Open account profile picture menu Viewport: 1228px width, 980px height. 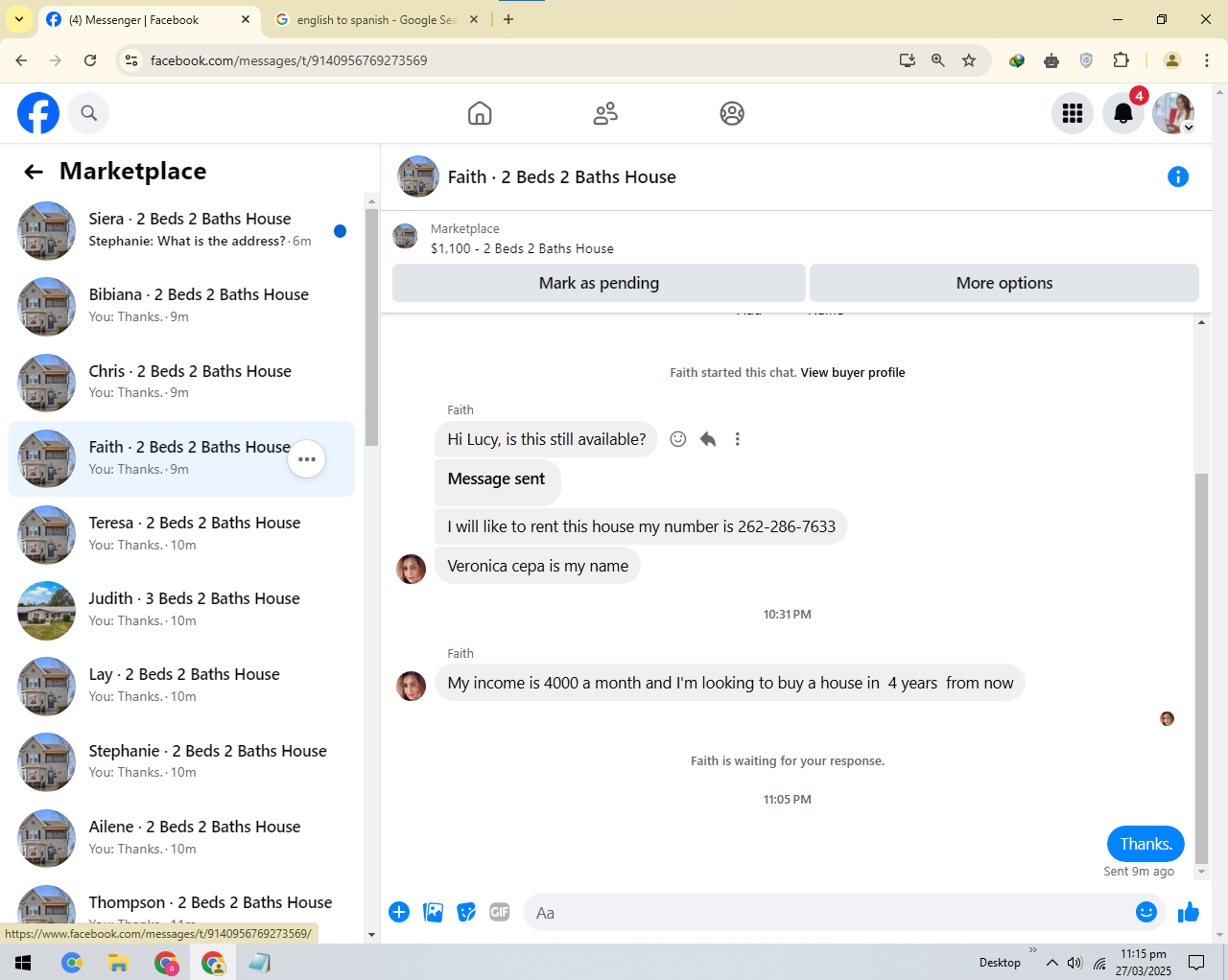[x=1173, y=113]
